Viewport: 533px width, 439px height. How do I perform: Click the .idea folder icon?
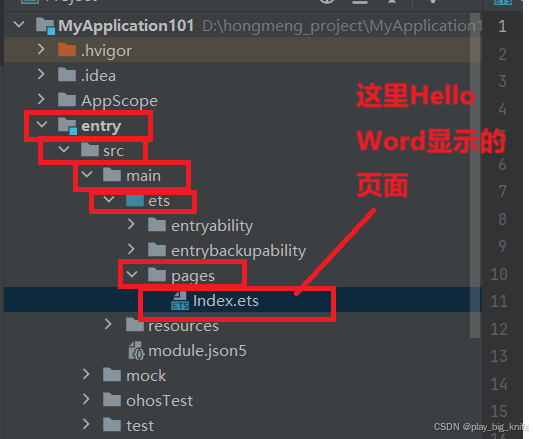(67, 74)
